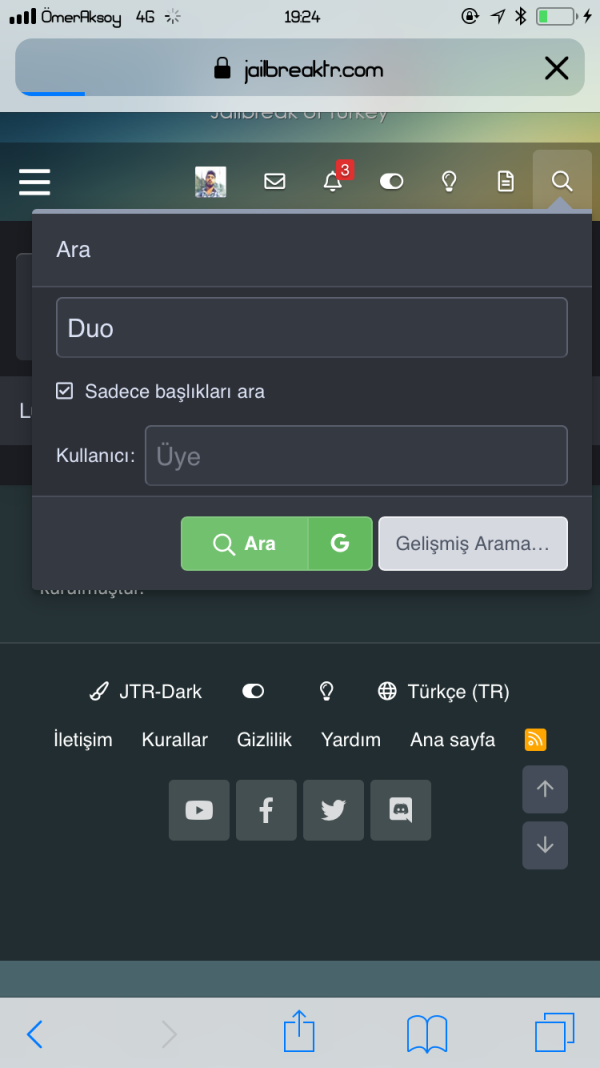Open notifications bell with 3 alerts

point(333,181)
